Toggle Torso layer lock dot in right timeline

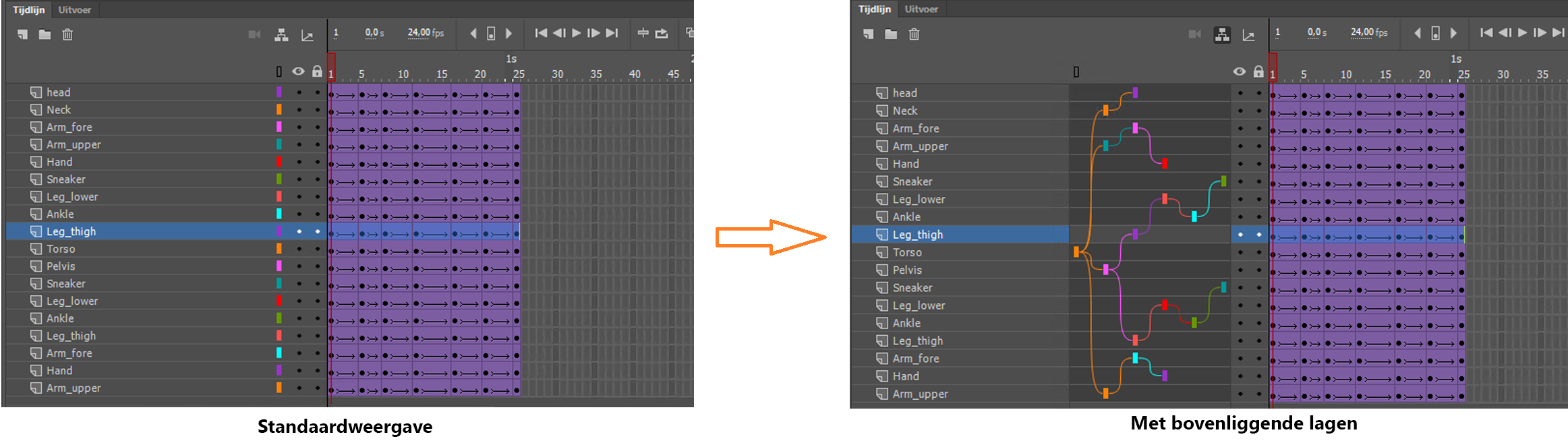[x=1258, y=252]
